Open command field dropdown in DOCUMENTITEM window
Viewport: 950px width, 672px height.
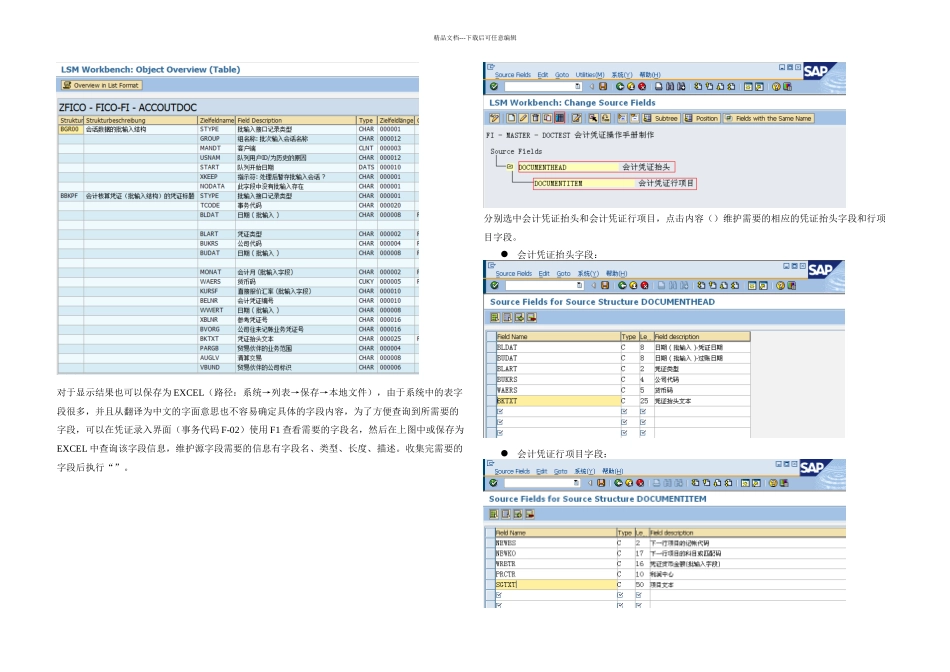[576, 483]
